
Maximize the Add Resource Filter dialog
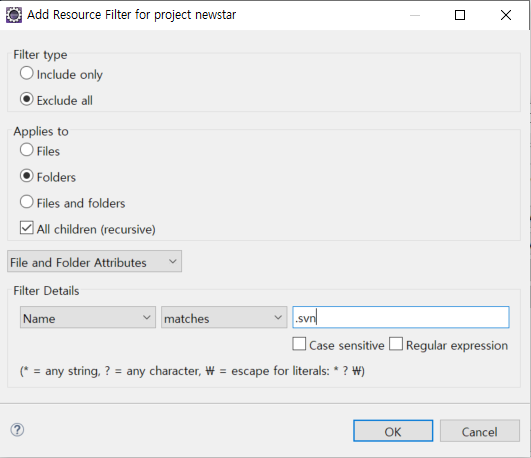coord(460,15)
